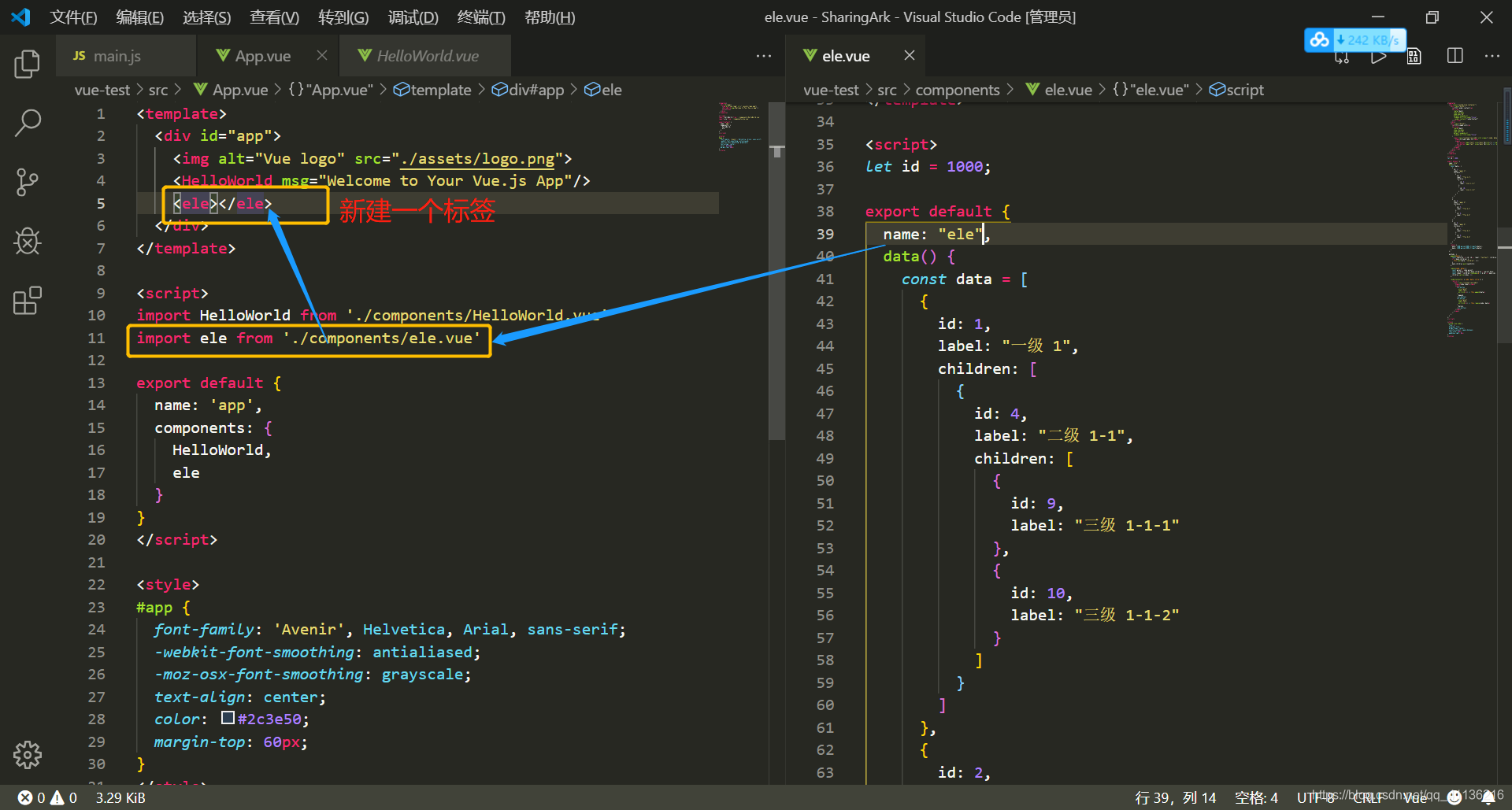
Task: Open the Explorer view in activity bar
Action: (28, 64)
